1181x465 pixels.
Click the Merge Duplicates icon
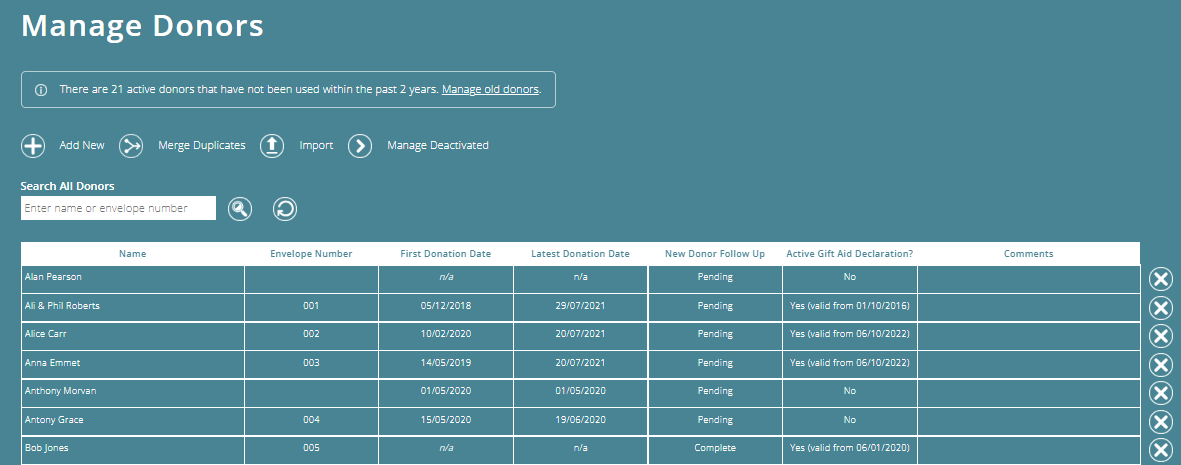[x=132, y=146]
